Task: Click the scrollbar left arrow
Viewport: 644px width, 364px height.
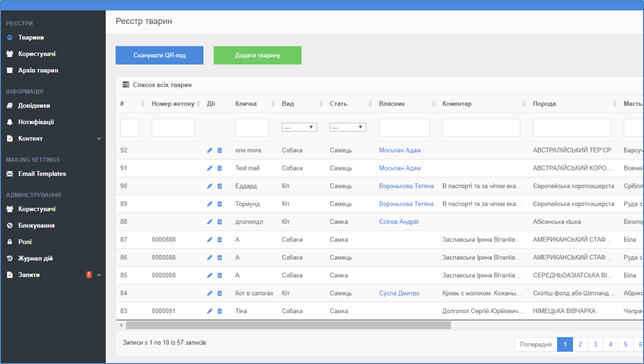Action: [x=121, y=325]
